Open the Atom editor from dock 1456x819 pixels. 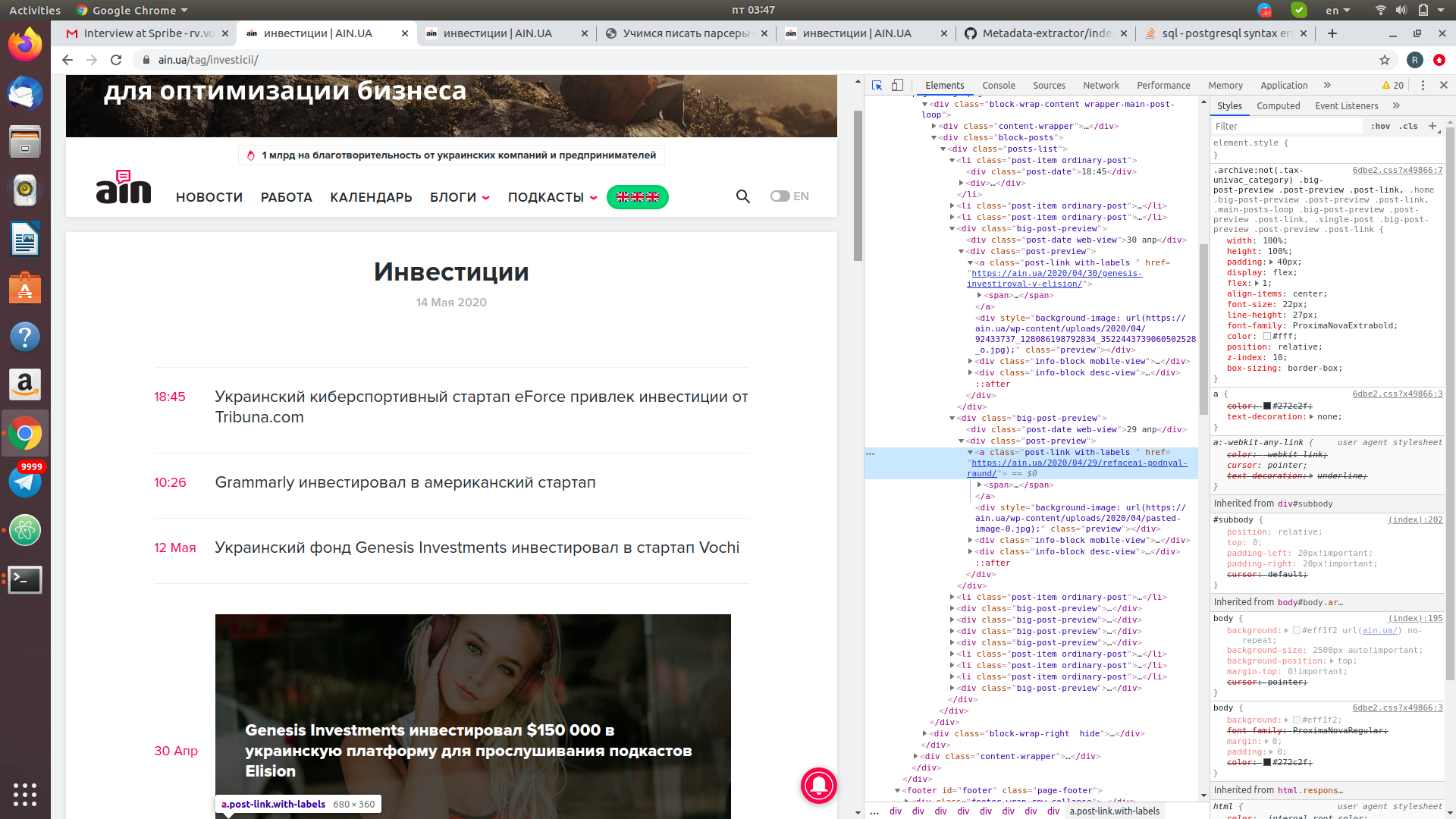point(25,530)
